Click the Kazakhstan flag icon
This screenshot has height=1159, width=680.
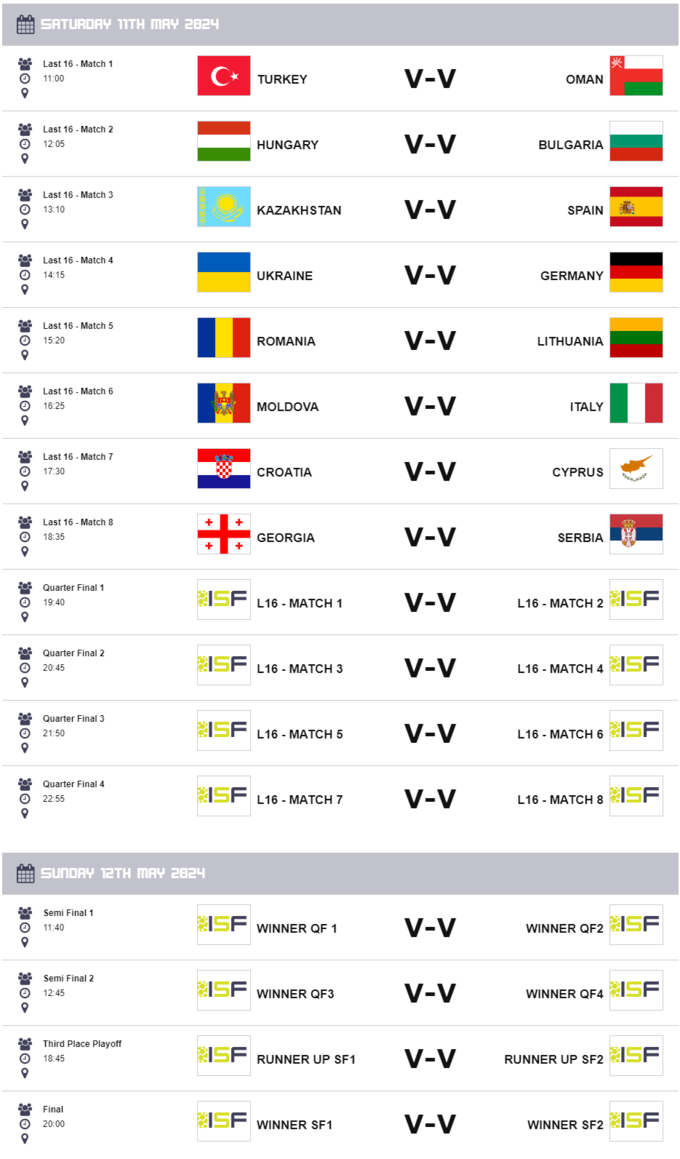(224, 207)
